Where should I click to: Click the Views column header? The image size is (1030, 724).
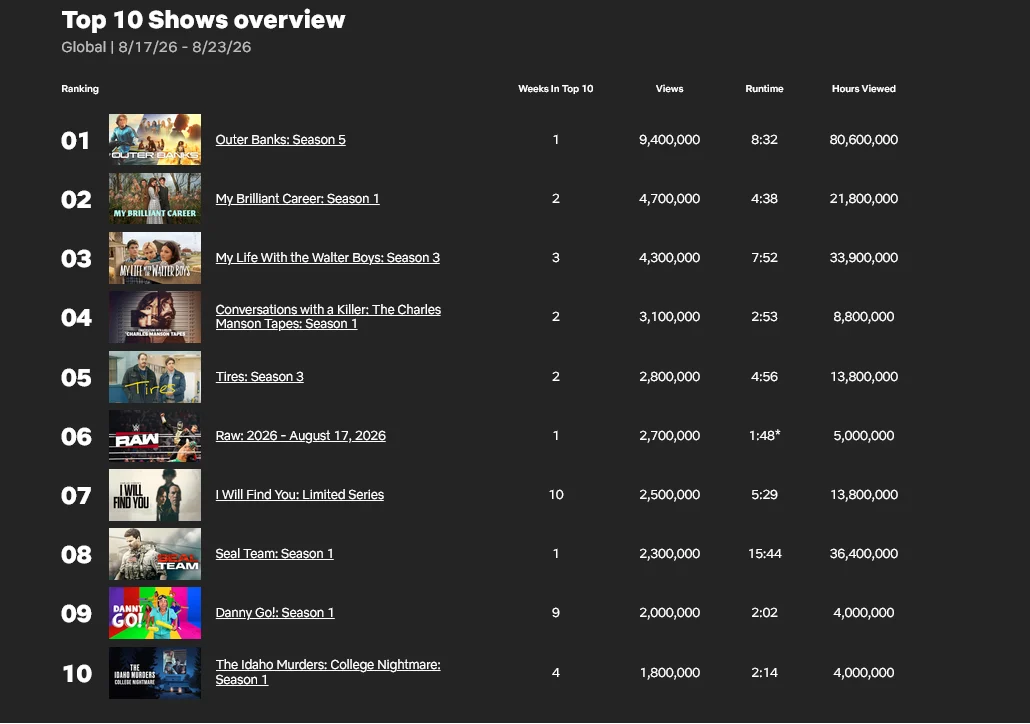(x=669, y=89)
